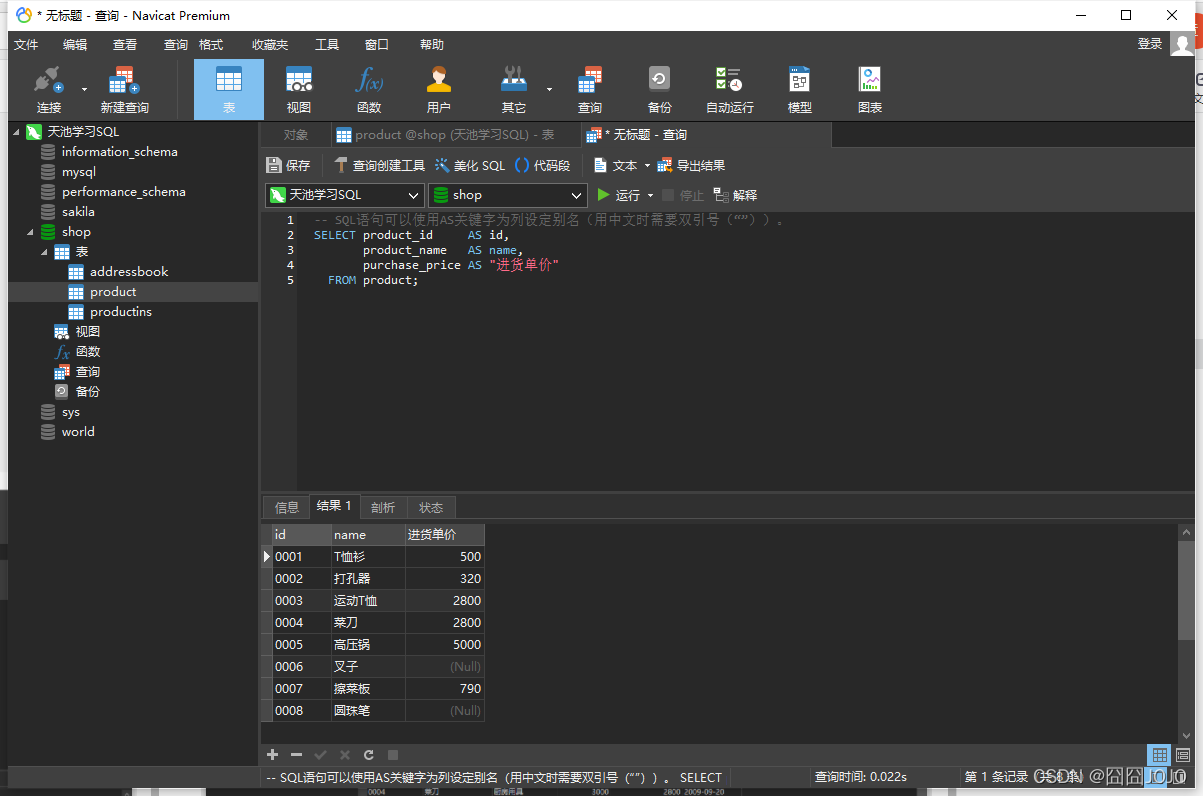Open the 收藏夹 favorites menu
Viewport: 1203px width, 796px height.
tap(270, 44)
